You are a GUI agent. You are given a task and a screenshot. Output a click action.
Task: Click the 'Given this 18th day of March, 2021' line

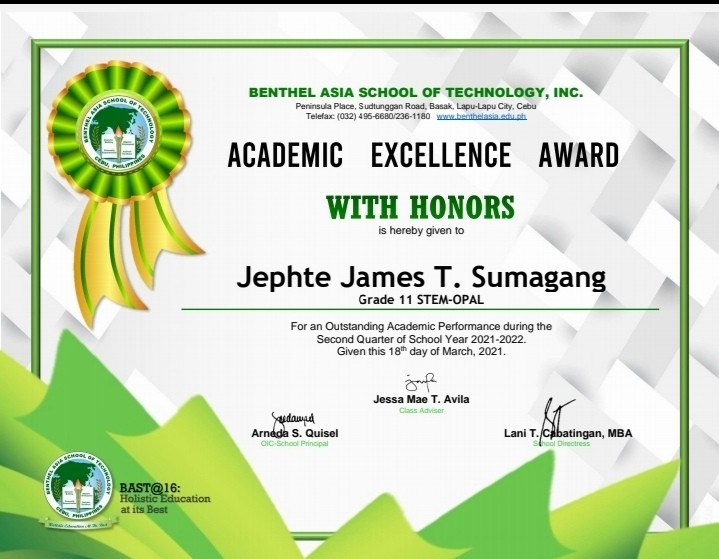[x=421, y=352]
